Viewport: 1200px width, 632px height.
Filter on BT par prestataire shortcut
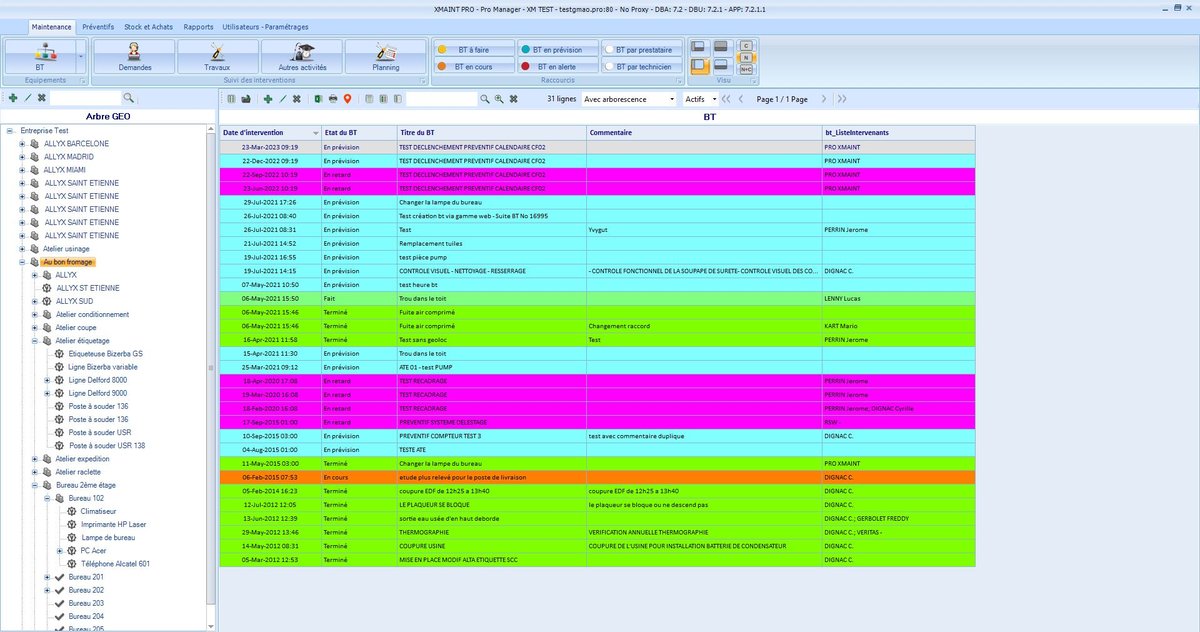[641, 49]
